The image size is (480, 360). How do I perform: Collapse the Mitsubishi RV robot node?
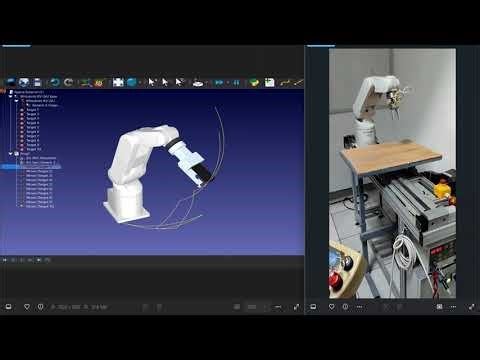[x=16, y=101]
